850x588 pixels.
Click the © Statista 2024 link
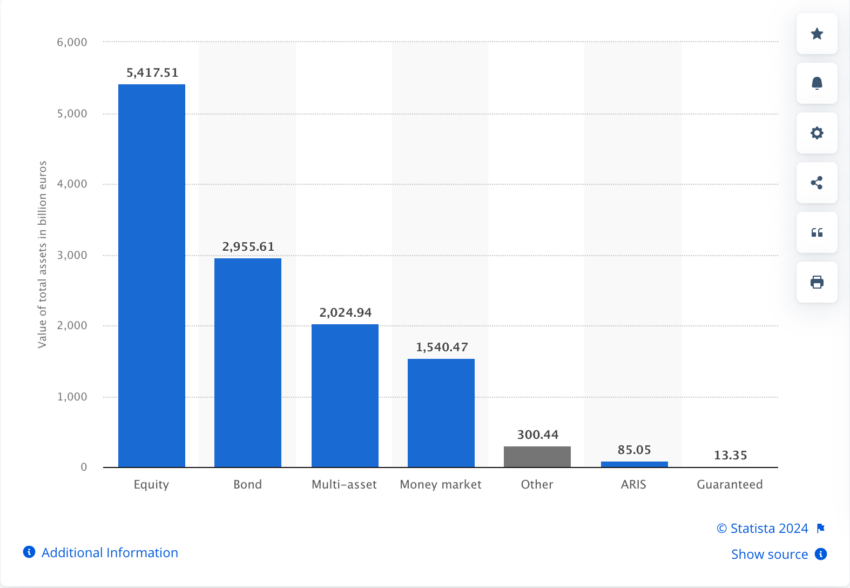(762, 528)
